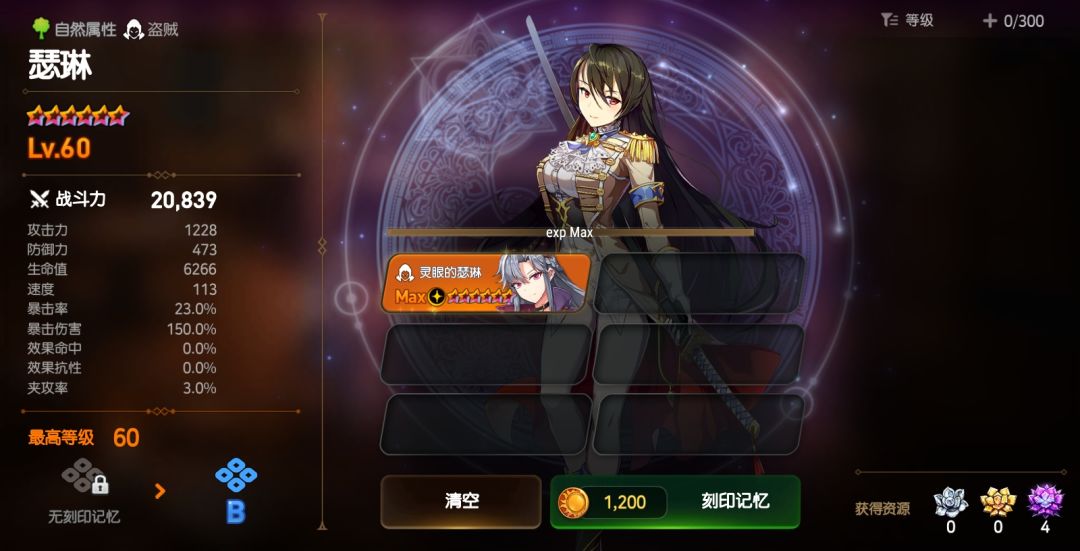
Task: Click the exp Max progress bar
Action: (x=571, y=233)
